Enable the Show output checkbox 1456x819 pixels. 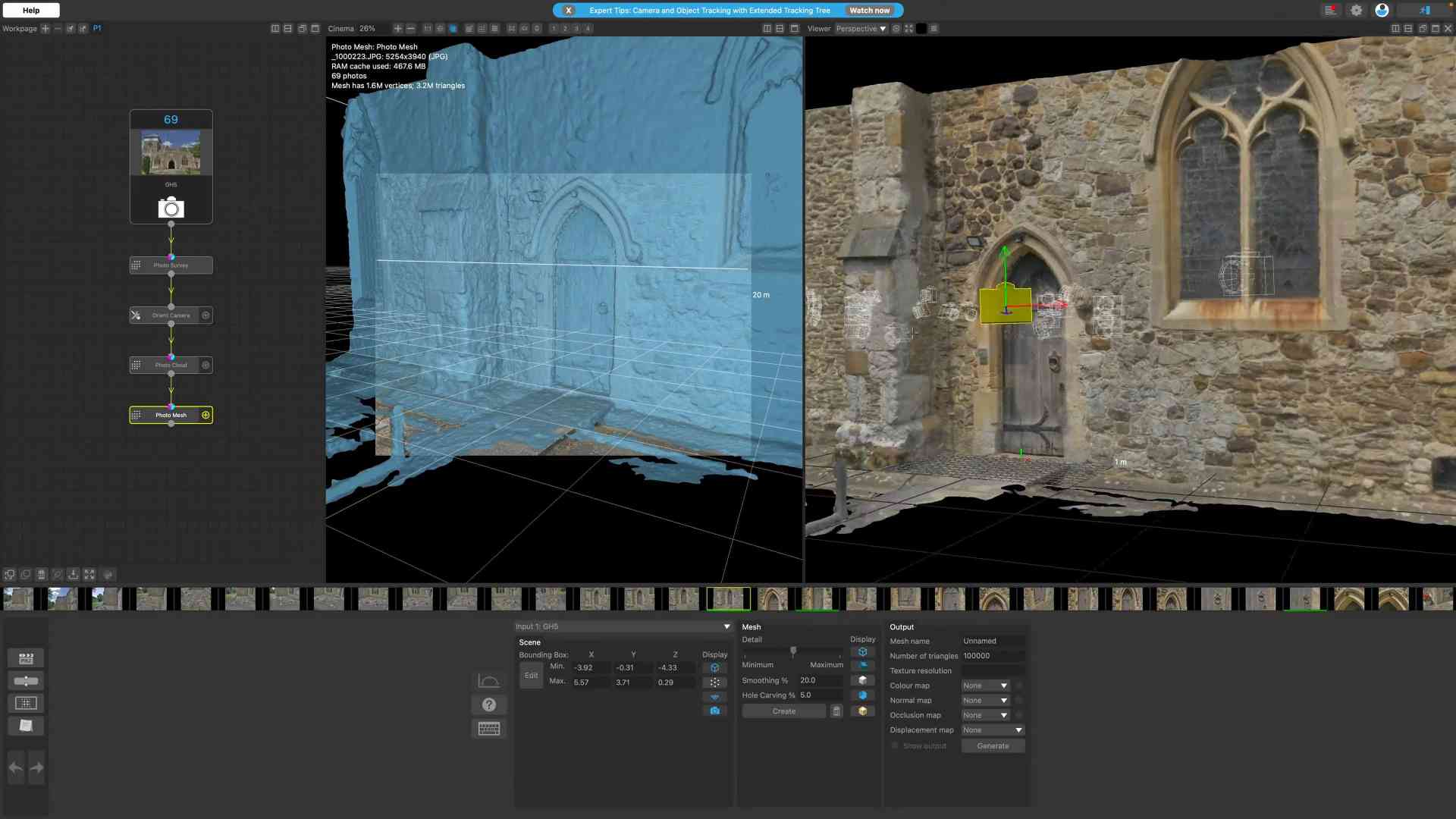(x=895, y=745)
